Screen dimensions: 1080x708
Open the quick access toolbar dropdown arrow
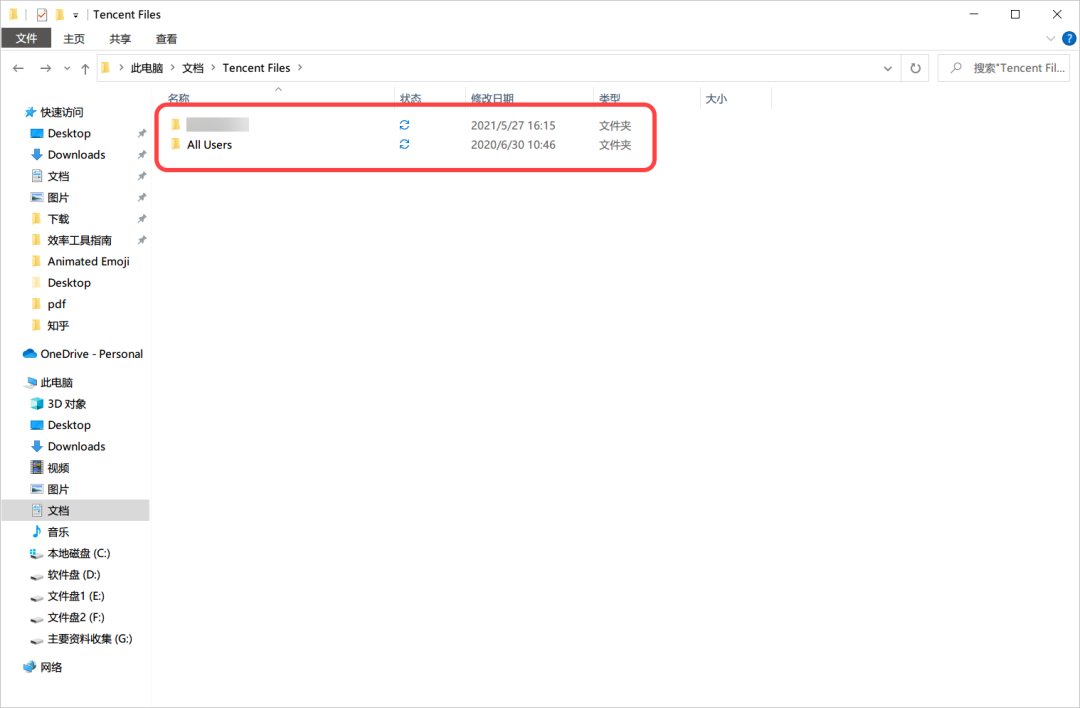pyautogui.click(x=76, y=15)
